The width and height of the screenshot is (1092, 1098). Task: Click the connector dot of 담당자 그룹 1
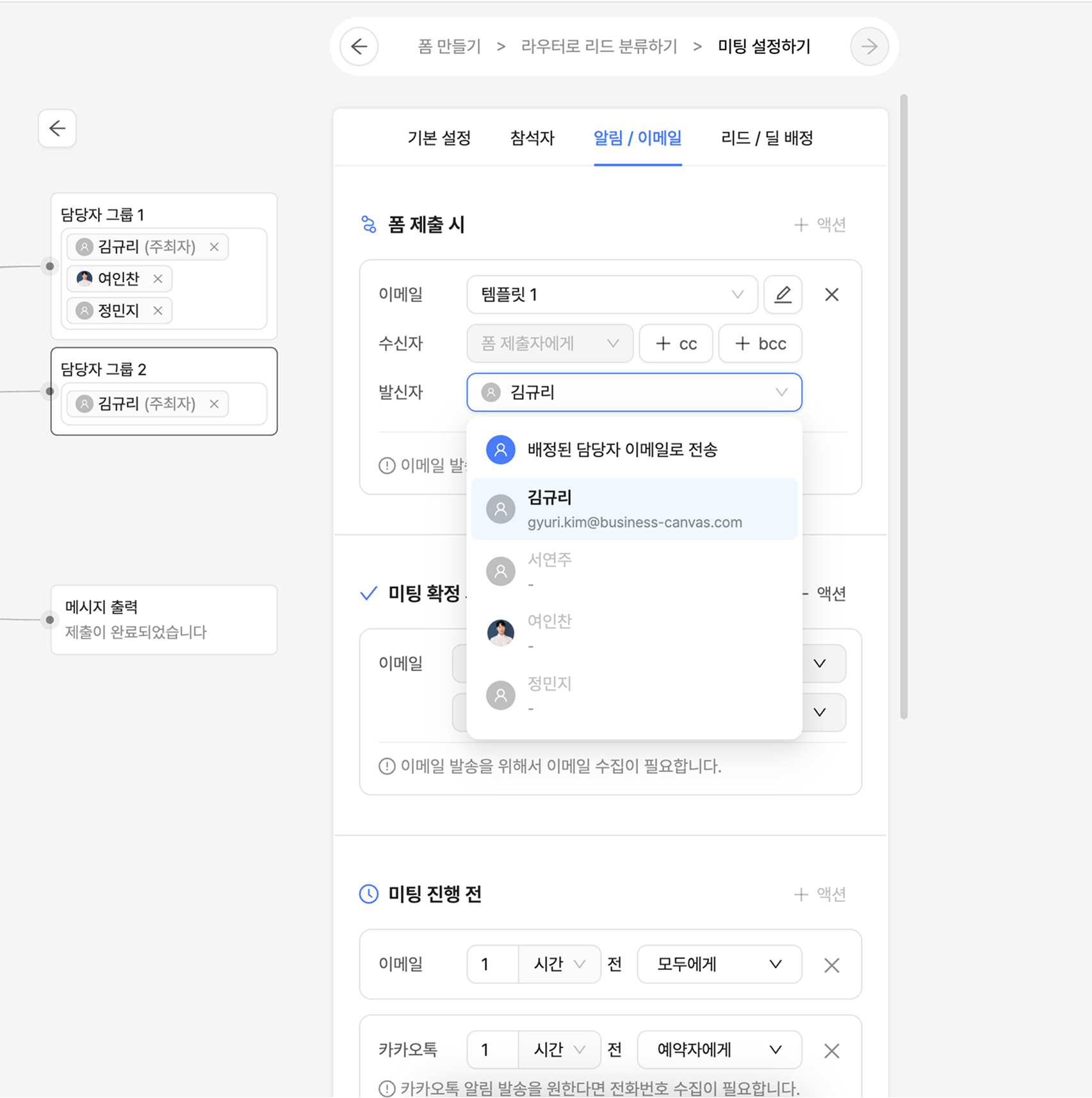point(50,266)
